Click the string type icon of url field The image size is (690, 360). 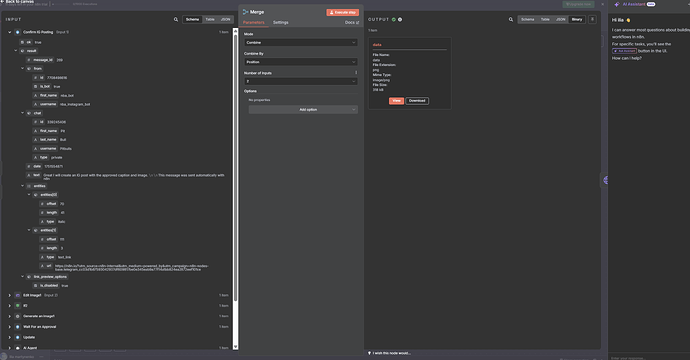42,266
